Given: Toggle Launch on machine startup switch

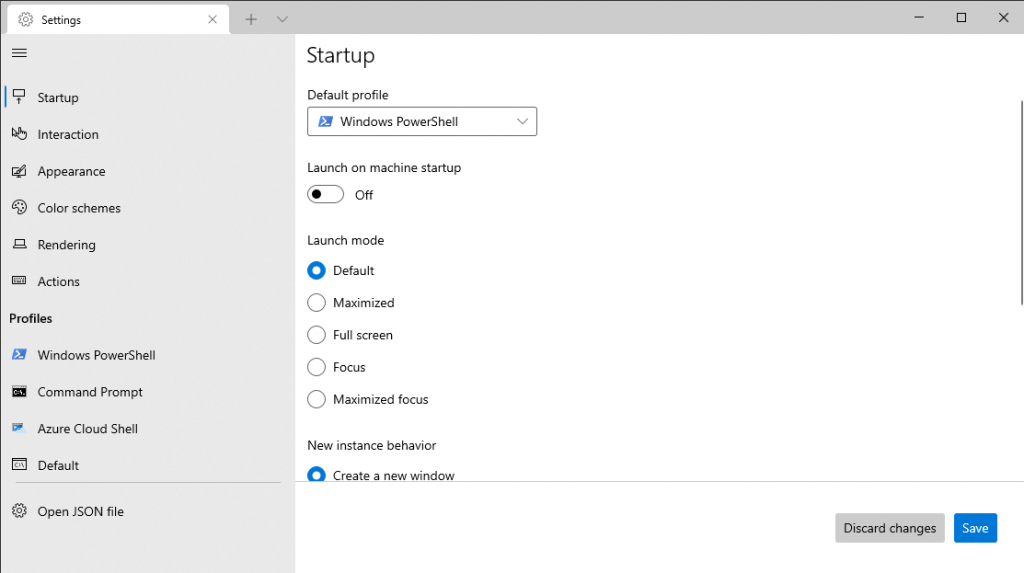Looking at the screenshot, I should 325,195.
